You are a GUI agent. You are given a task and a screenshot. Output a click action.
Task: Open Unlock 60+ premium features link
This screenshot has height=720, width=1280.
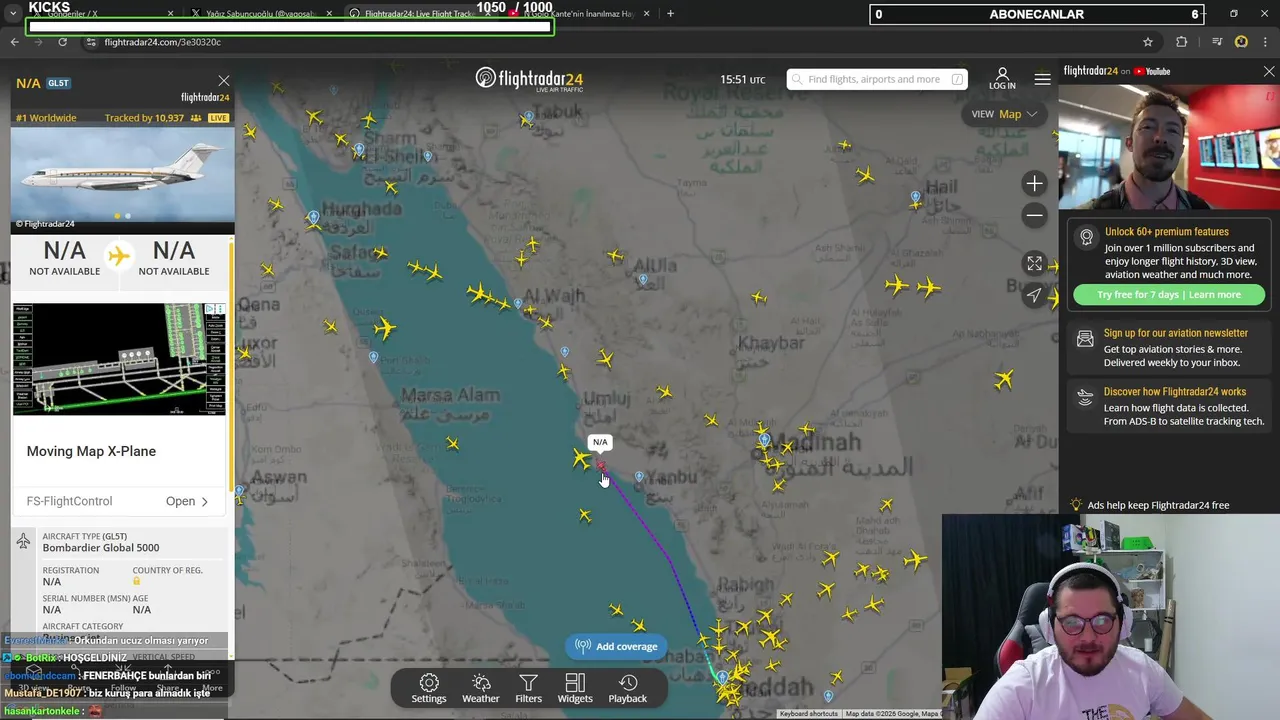tap(1166, 231)
